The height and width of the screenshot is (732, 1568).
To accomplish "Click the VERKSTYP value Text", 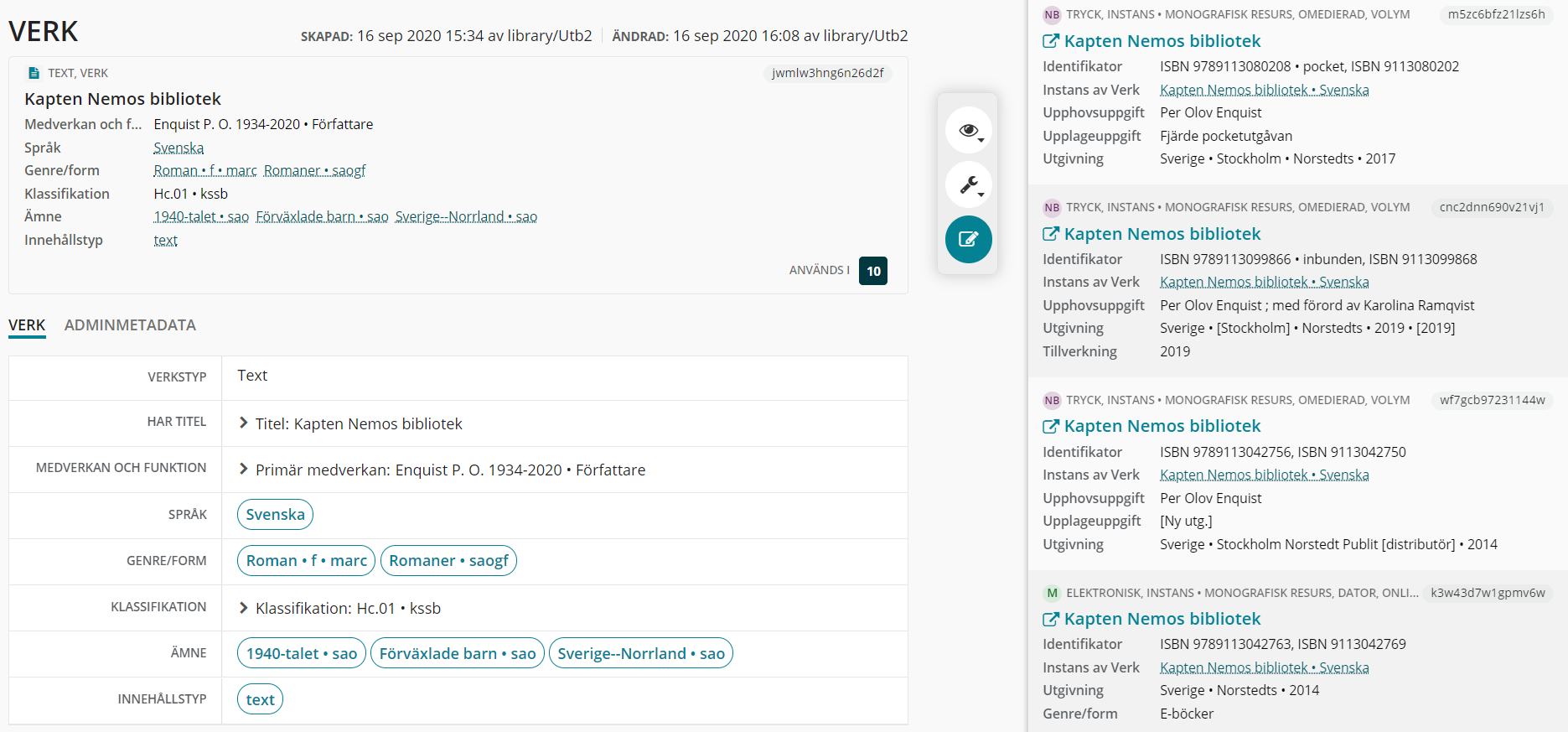I will pyautogui.click(x=252, y=376).
